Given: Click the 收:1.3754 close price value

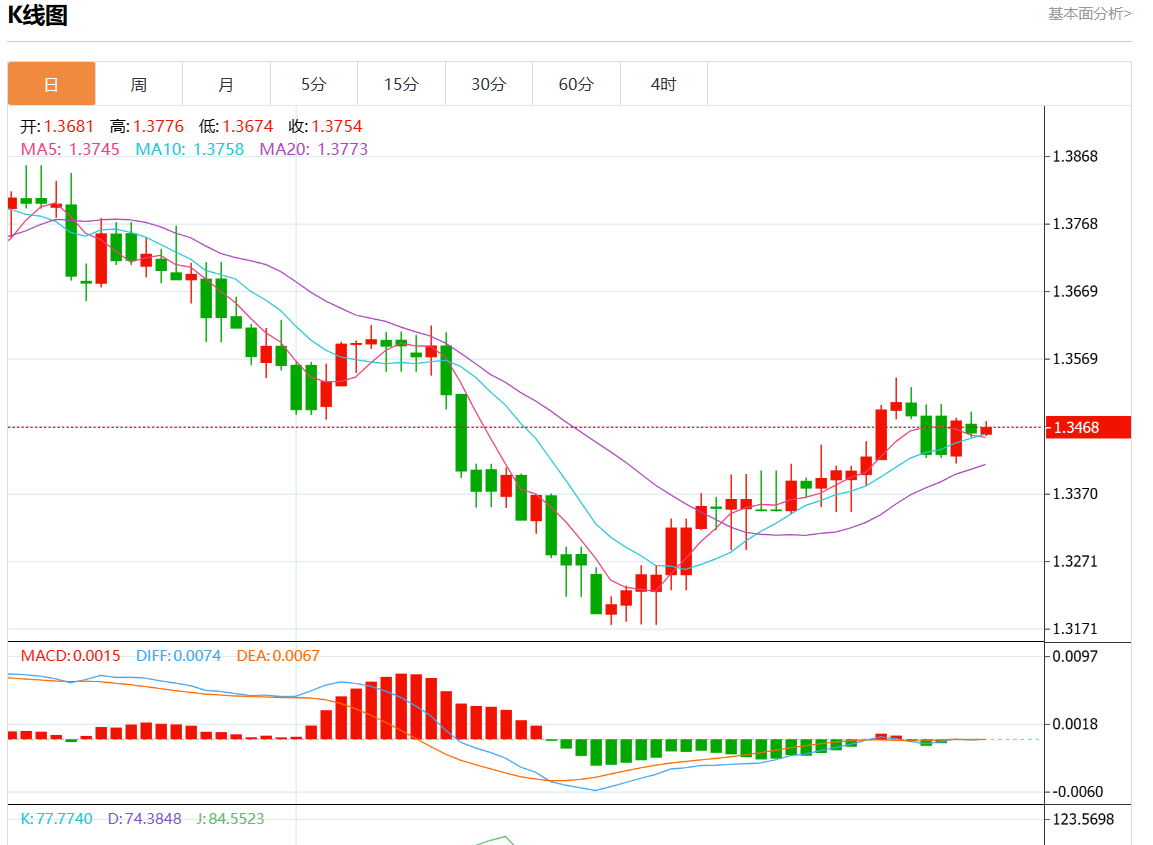Looking at the screenshot, I should 325,126.
